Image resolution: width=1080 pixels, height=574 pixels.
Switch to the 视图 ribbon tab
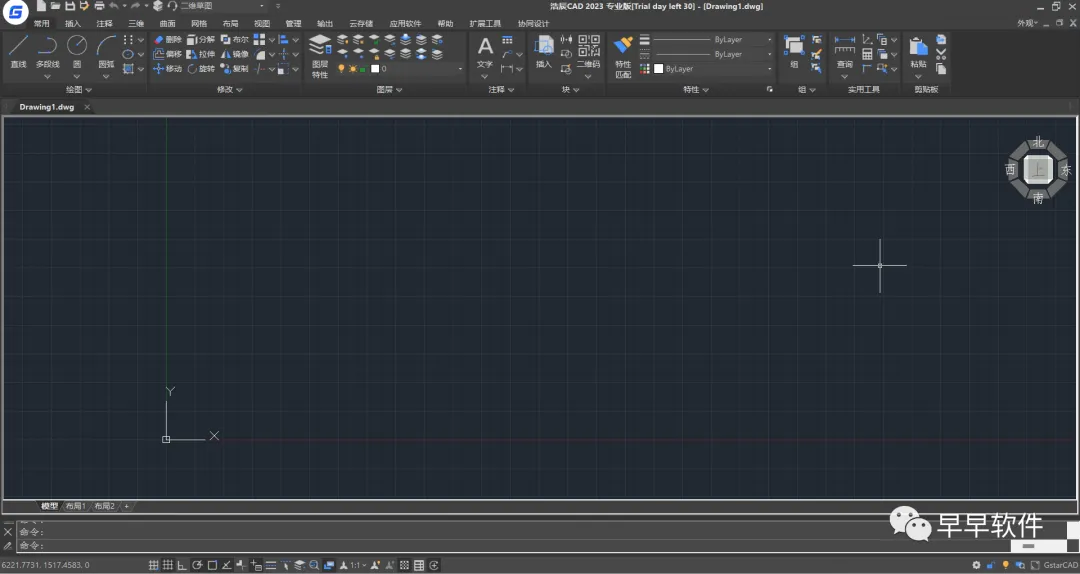coord(262,23)
